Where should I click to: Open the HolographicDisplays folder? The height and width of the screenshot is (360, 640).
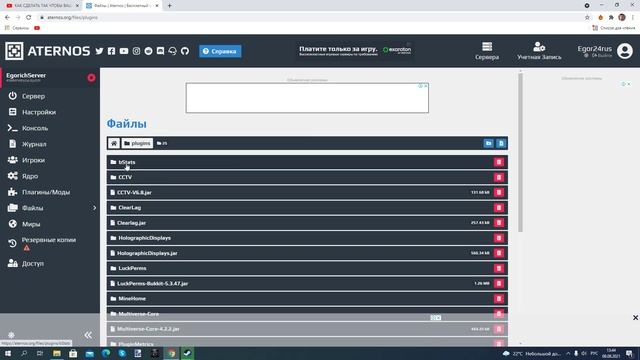tap(144, 238)
